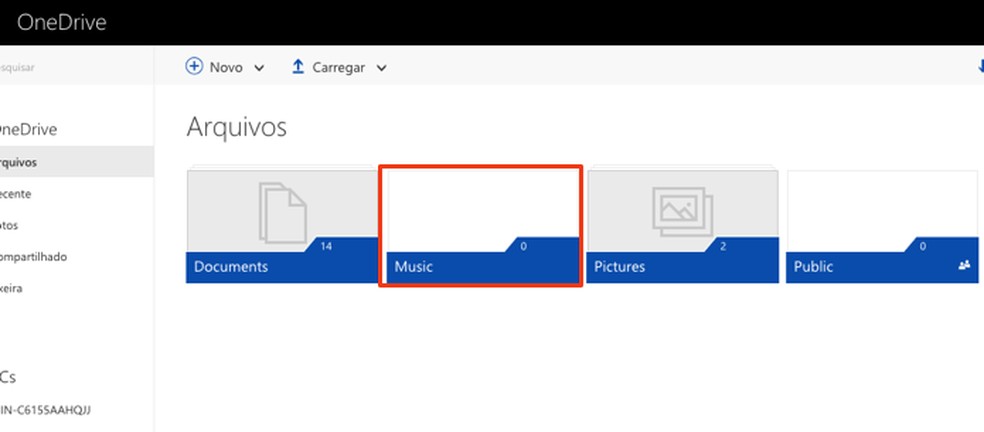Click the upload arrow icon beside Carregar
984x432 pixels.
pos(298,67)
